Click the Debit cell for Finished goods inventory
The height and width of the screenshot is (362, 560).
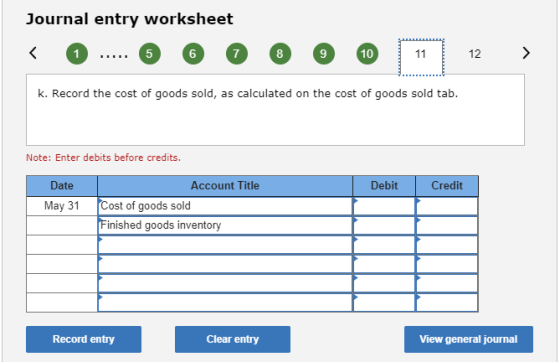tap(384, 225)
